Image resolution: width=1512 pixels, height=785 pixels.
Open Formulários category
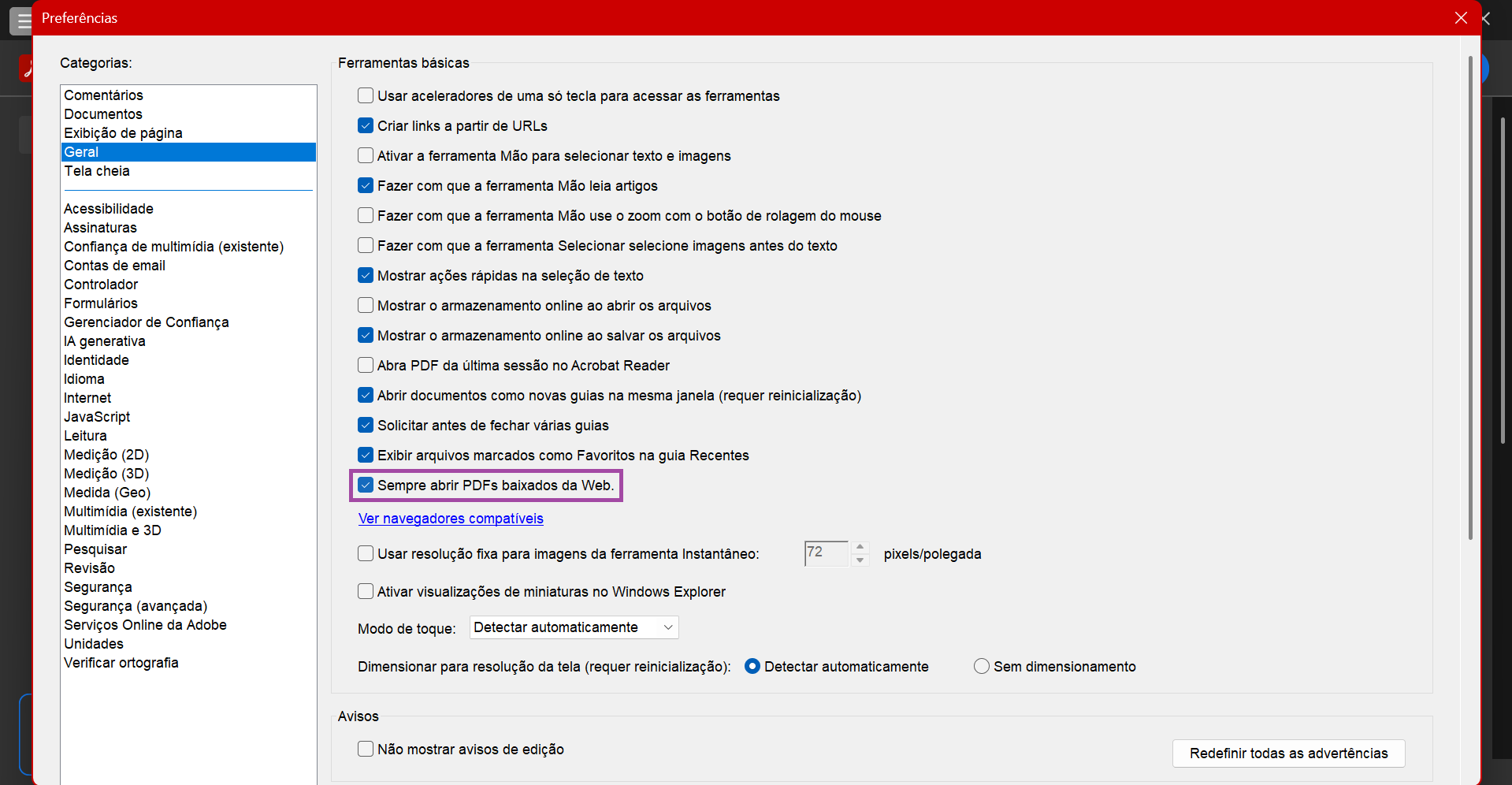pyautogui.click(x=188, y=303)
